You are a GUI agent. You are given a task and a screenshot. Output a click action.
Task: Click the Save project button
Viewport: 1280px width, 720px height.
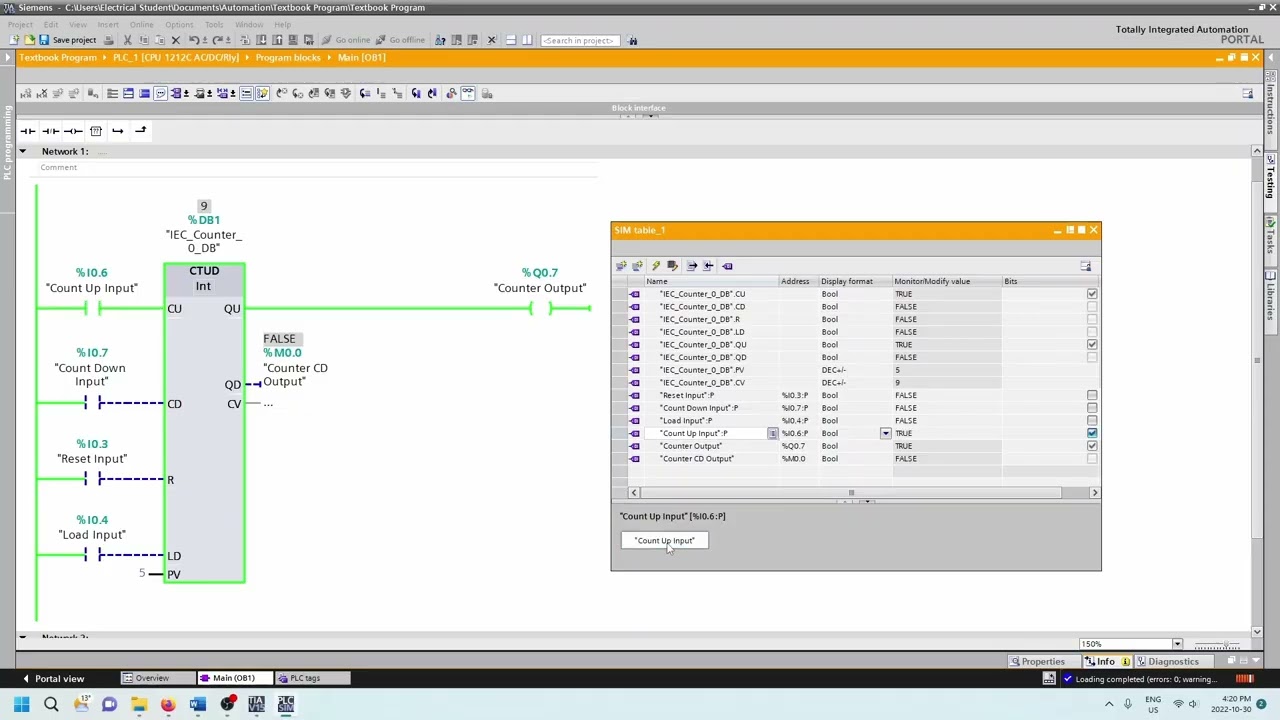pyautogui.click(x=67, y=40)
